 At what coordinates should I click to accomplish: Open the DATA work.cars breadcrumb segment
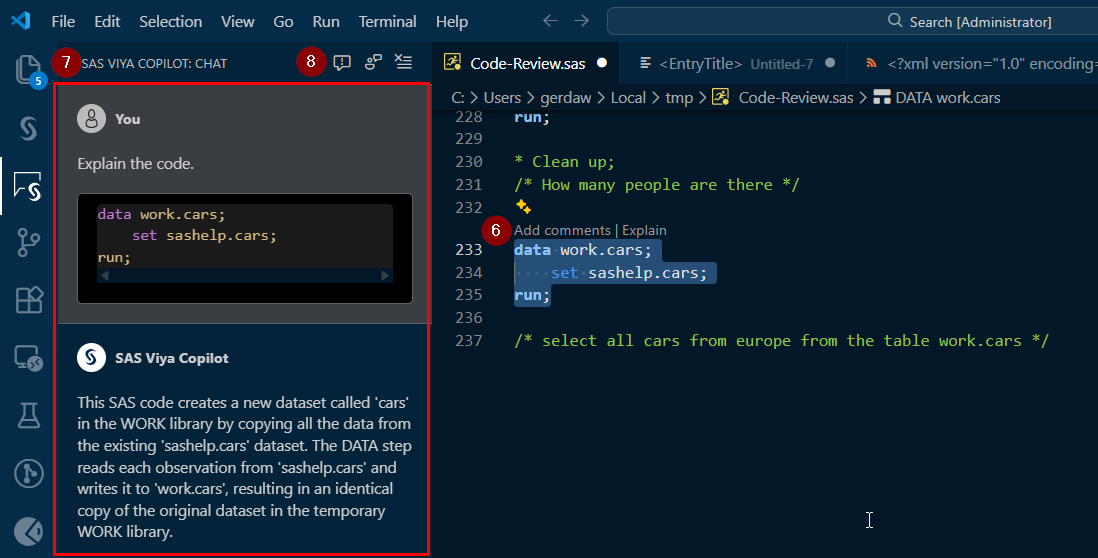click(937, 98)
